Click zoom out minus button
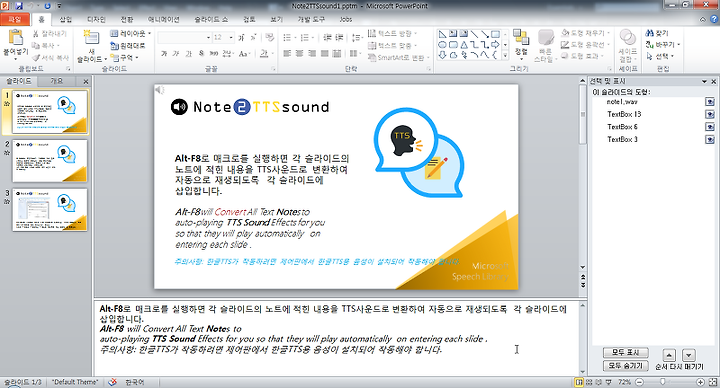 pyautogui.click(x=639, y=382)
